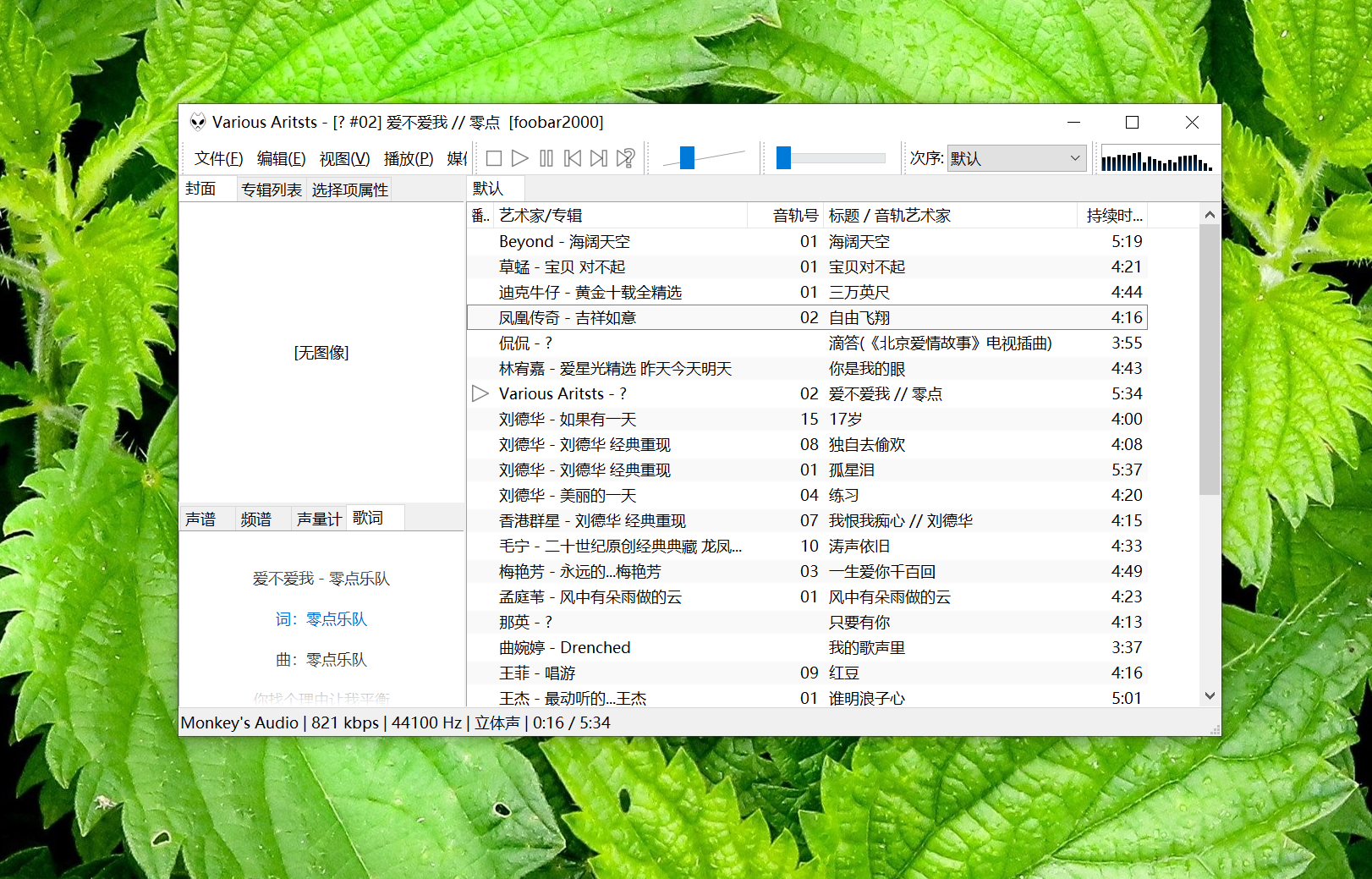
Task: Select the track titled 独自去偷欢
Action: pos(807,444)
